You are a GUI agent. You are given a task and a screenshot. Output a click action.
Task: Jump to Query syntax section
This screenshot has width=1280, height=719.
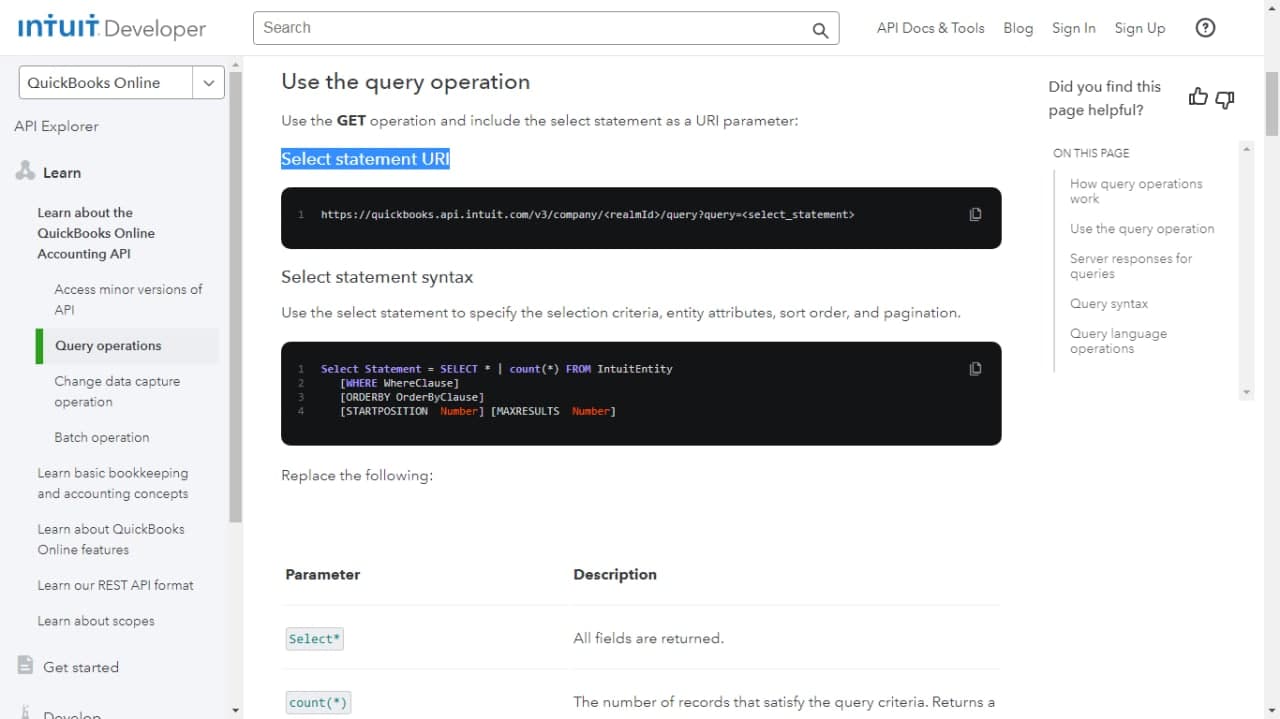pos(1109,304)
